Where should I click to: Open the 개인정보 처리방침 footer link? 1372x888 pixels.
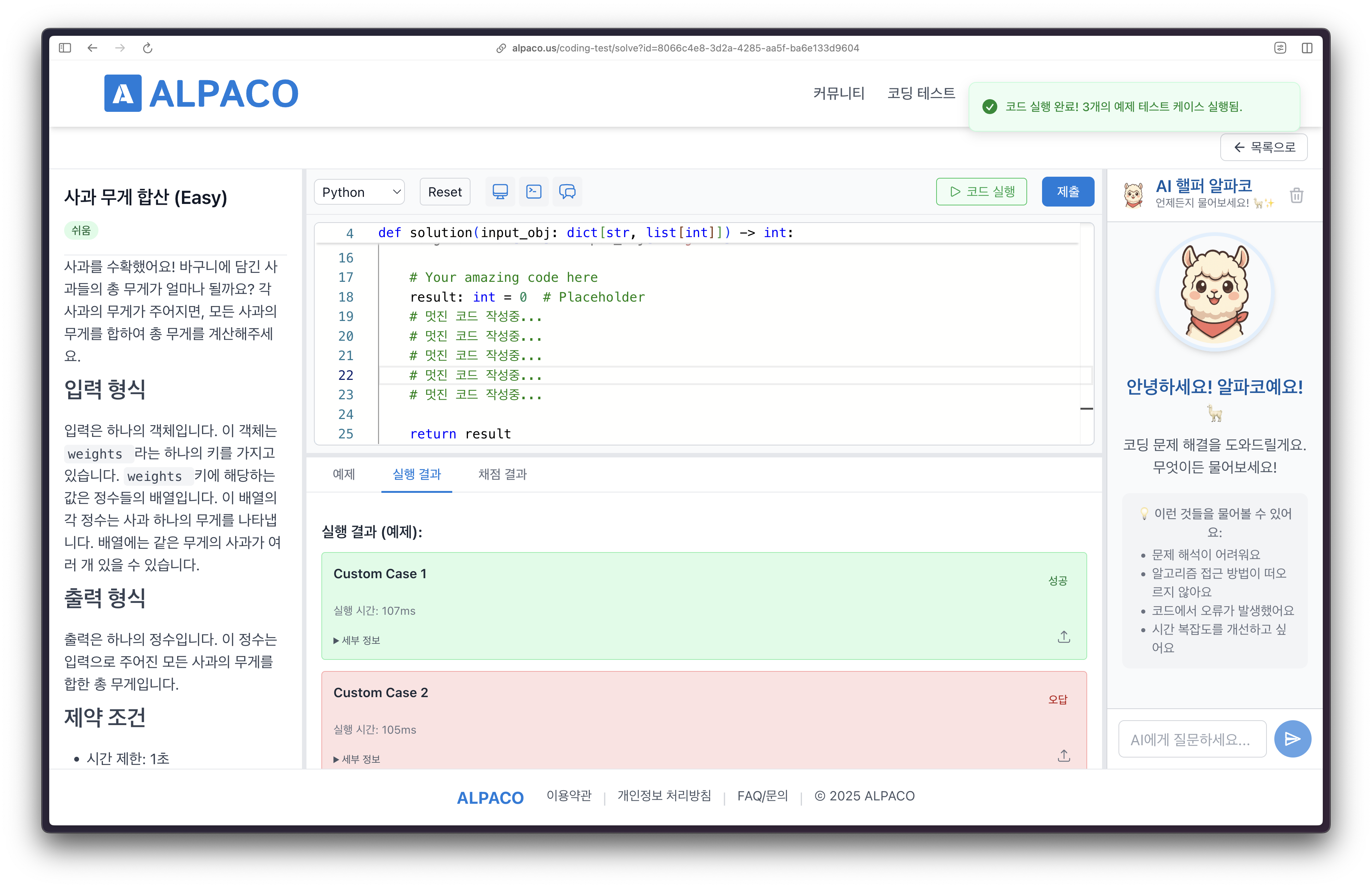(664, 796)
